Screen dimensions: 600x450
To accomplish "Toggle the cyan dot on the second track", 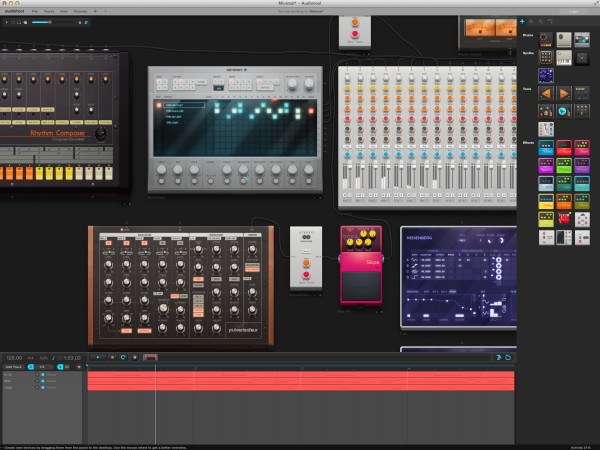I will click(x=43, y=381).
